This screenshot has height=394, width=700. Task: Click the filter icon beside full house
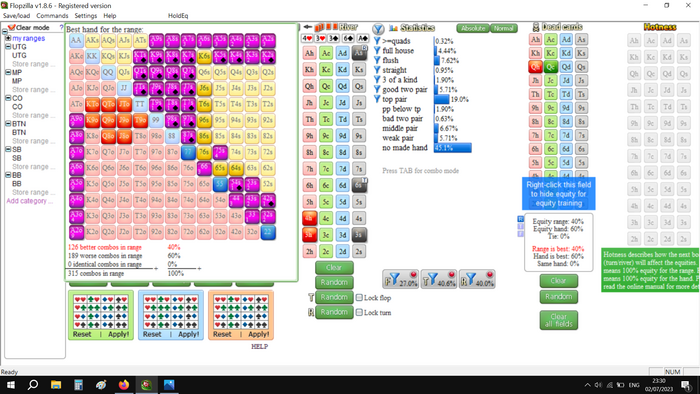click(377, 50)
